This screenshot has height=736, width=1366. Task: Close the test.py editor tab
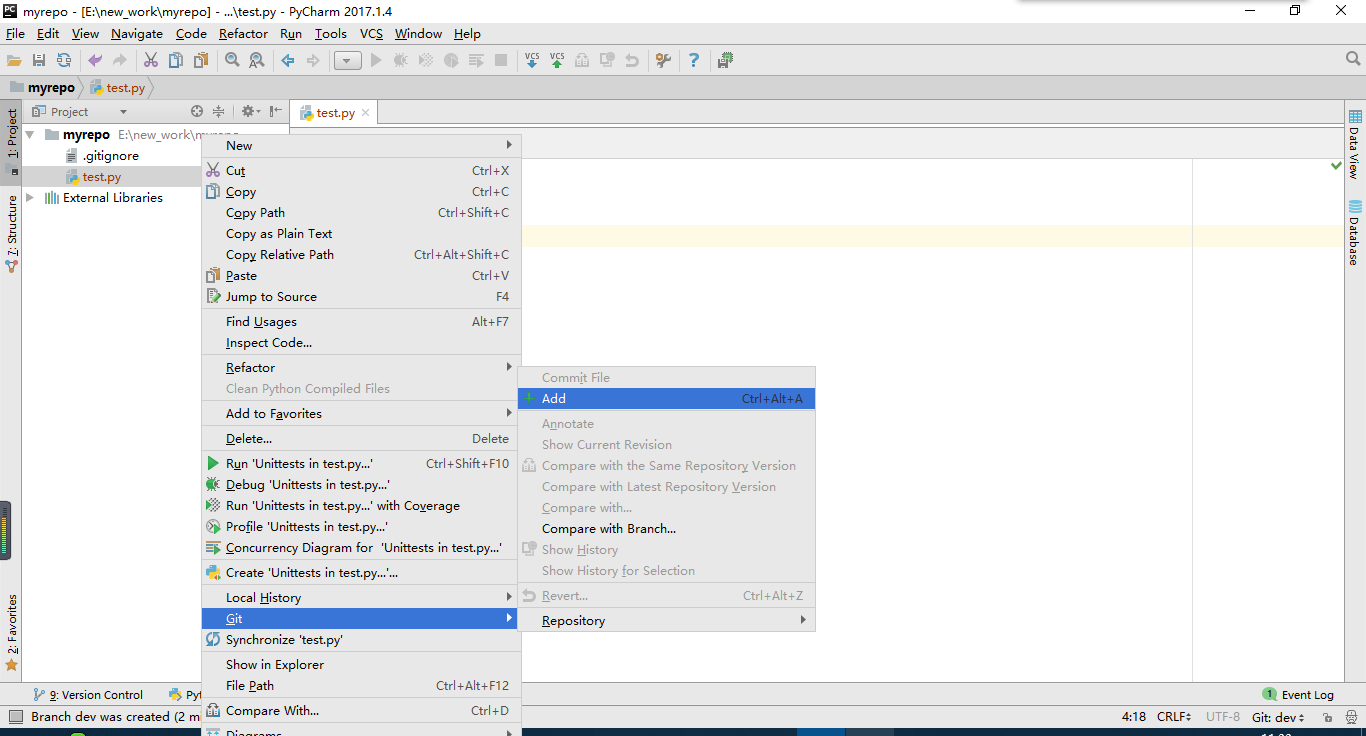pos(366,112)
